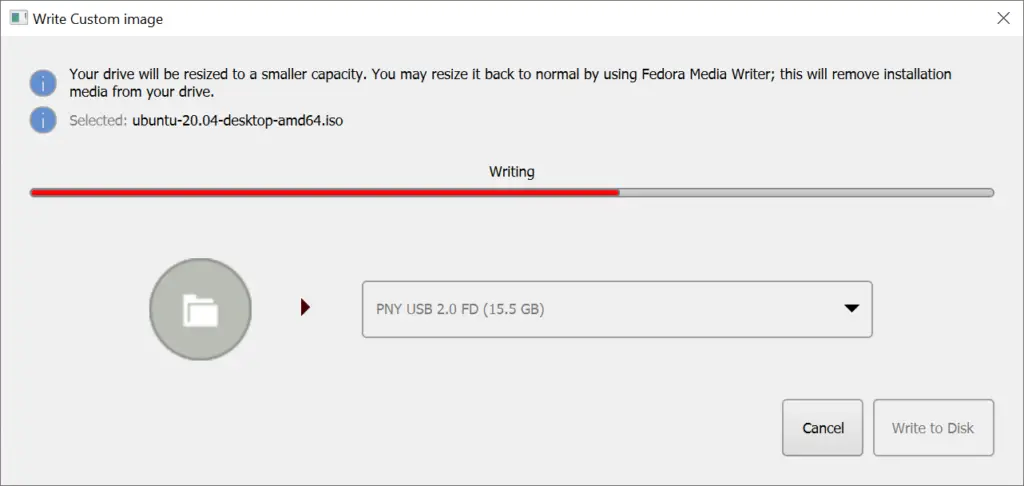Click the gray Selected: label

[98, 121]
